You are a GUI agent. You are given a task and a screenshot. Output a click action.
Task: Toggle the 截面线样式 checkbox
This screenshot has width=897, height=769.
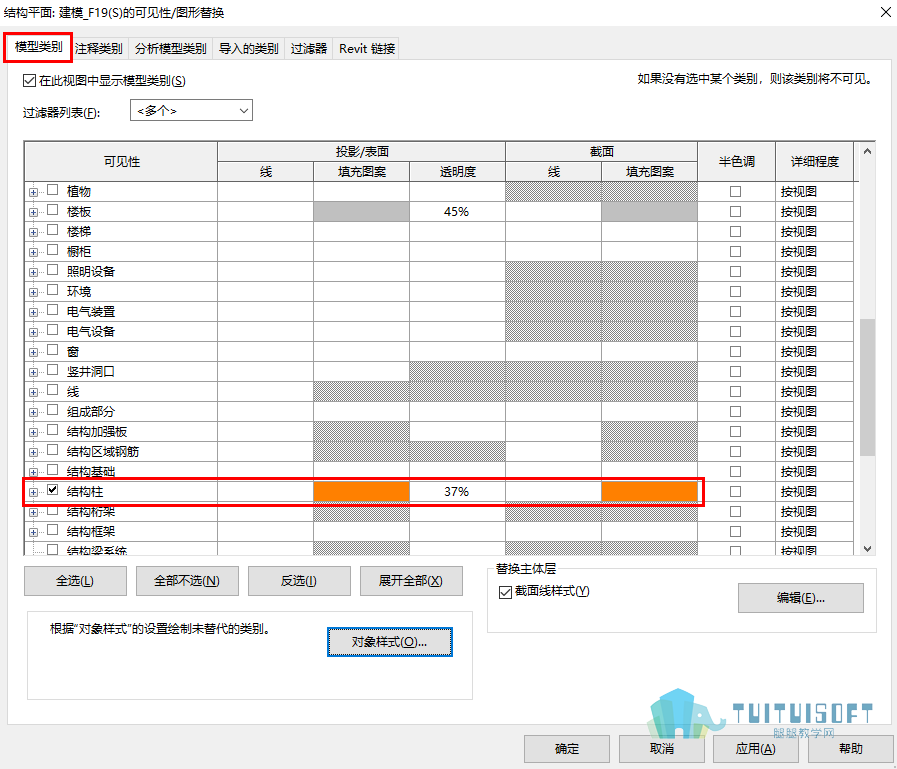click(505, 592)
